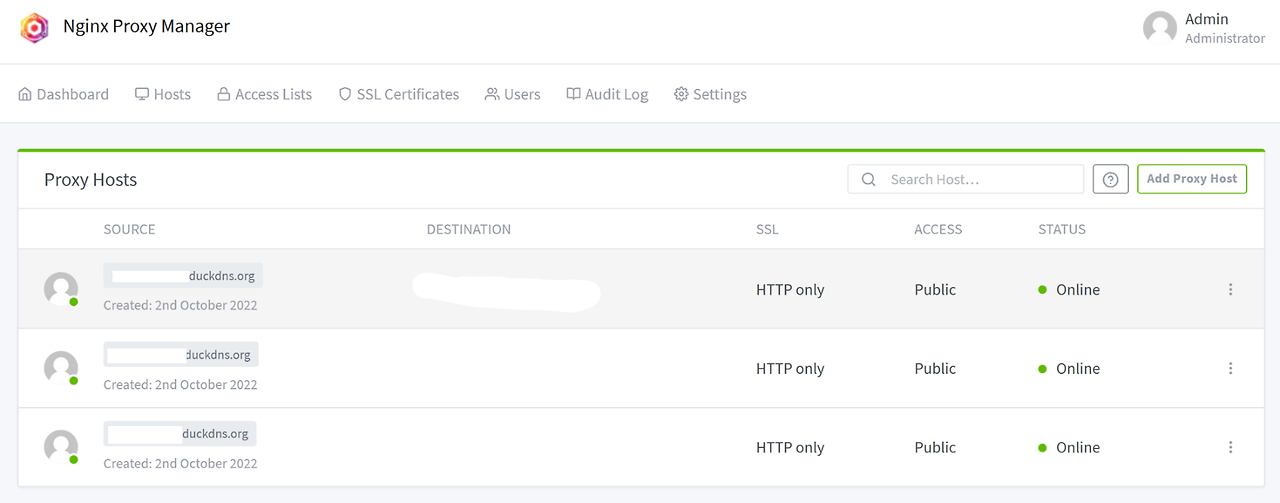
Task: Open three-dot menu for third proxy host
Action: coord(1230,447)
